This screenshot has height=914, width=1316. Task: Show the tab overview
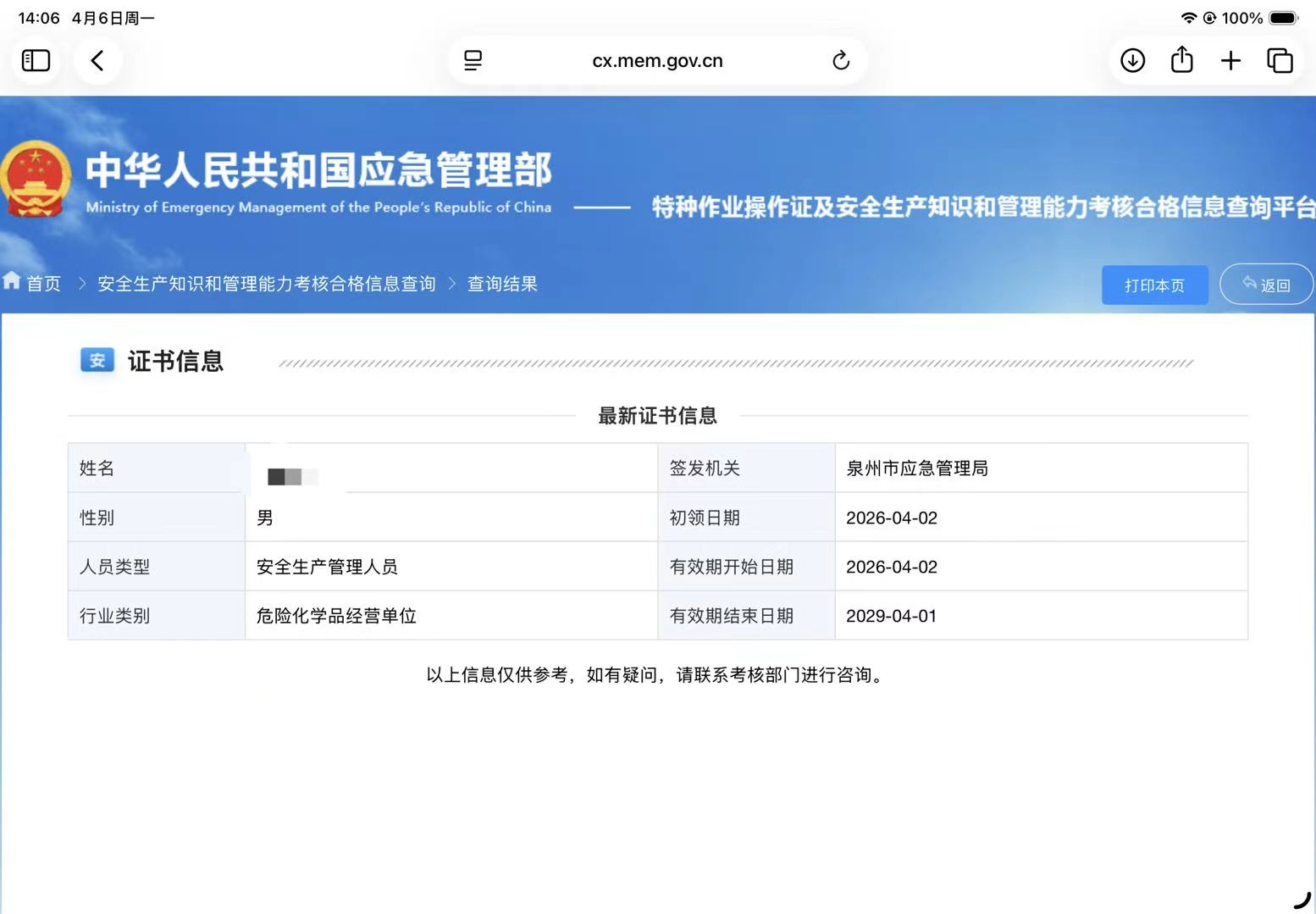[x=1280, y=60]
